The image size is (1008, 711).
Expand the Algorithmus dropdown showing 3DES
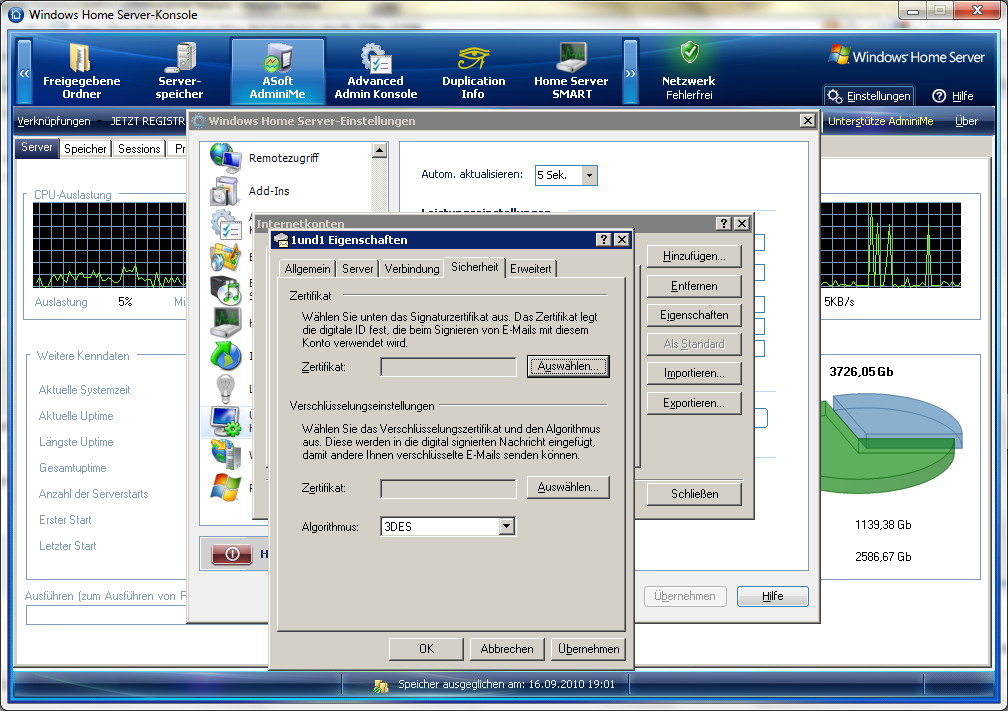click(507, 526)
